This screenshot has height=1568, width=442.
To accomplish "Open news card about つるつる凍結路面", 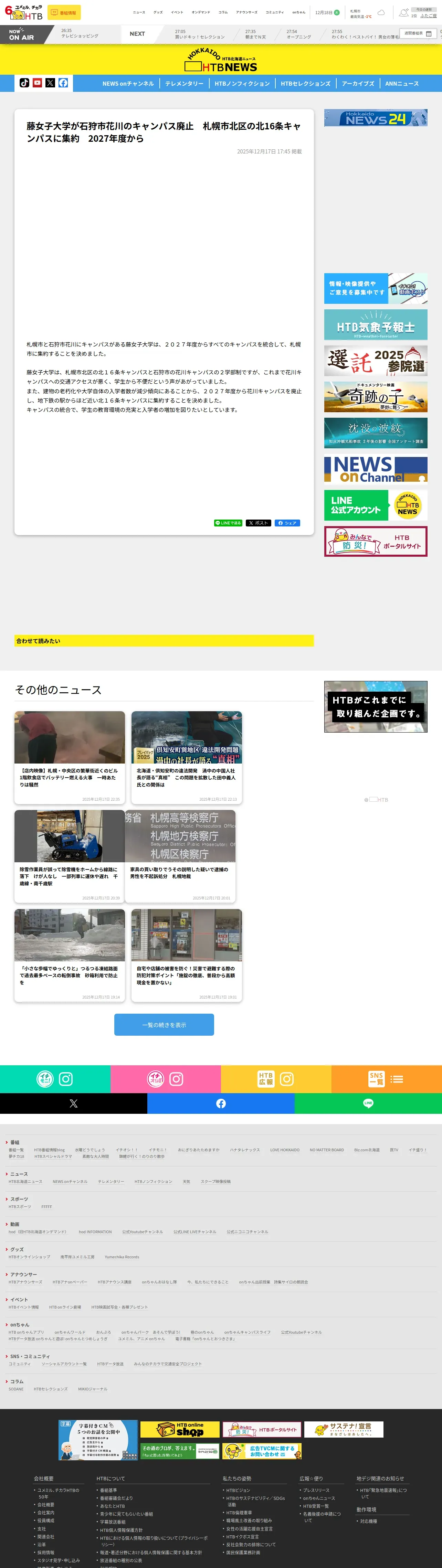I will point(70,956).
